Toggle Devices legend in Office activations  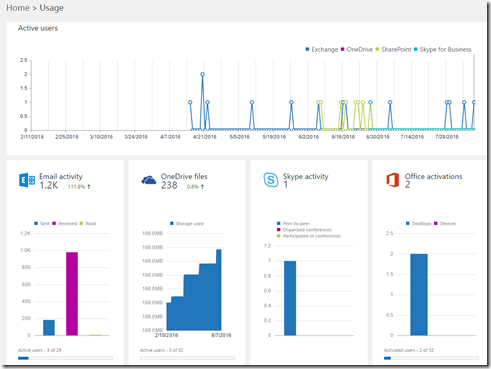(445, 223)
